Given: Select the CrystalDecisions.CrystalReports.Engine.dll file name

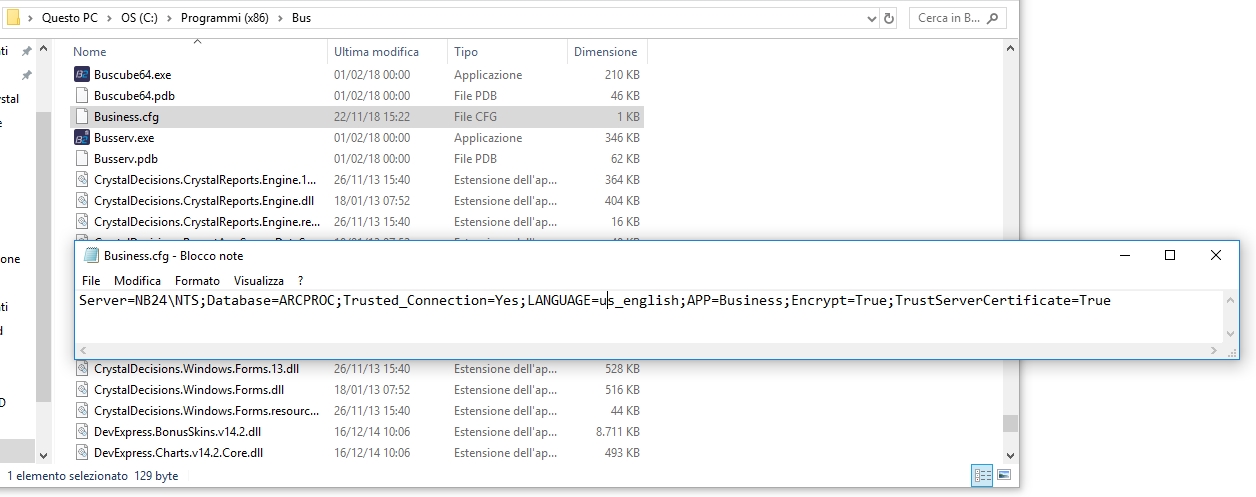Looking at the screenshot, I should pyautogui.click(x=204, y=201).
